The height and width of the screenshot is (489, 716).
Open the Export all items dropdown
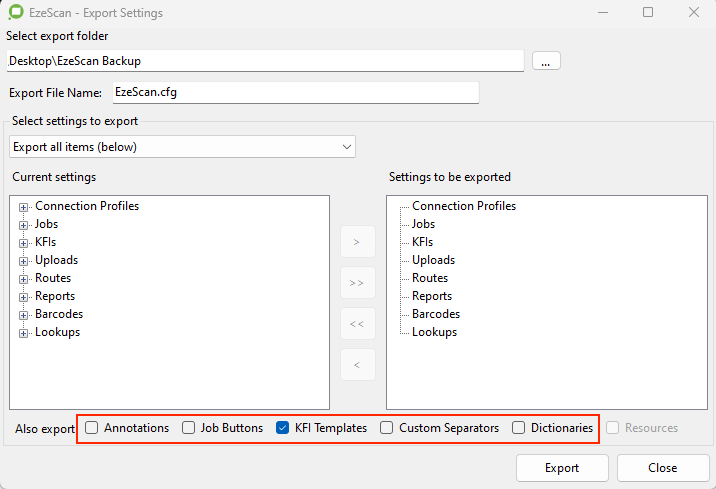pos(182,147)
